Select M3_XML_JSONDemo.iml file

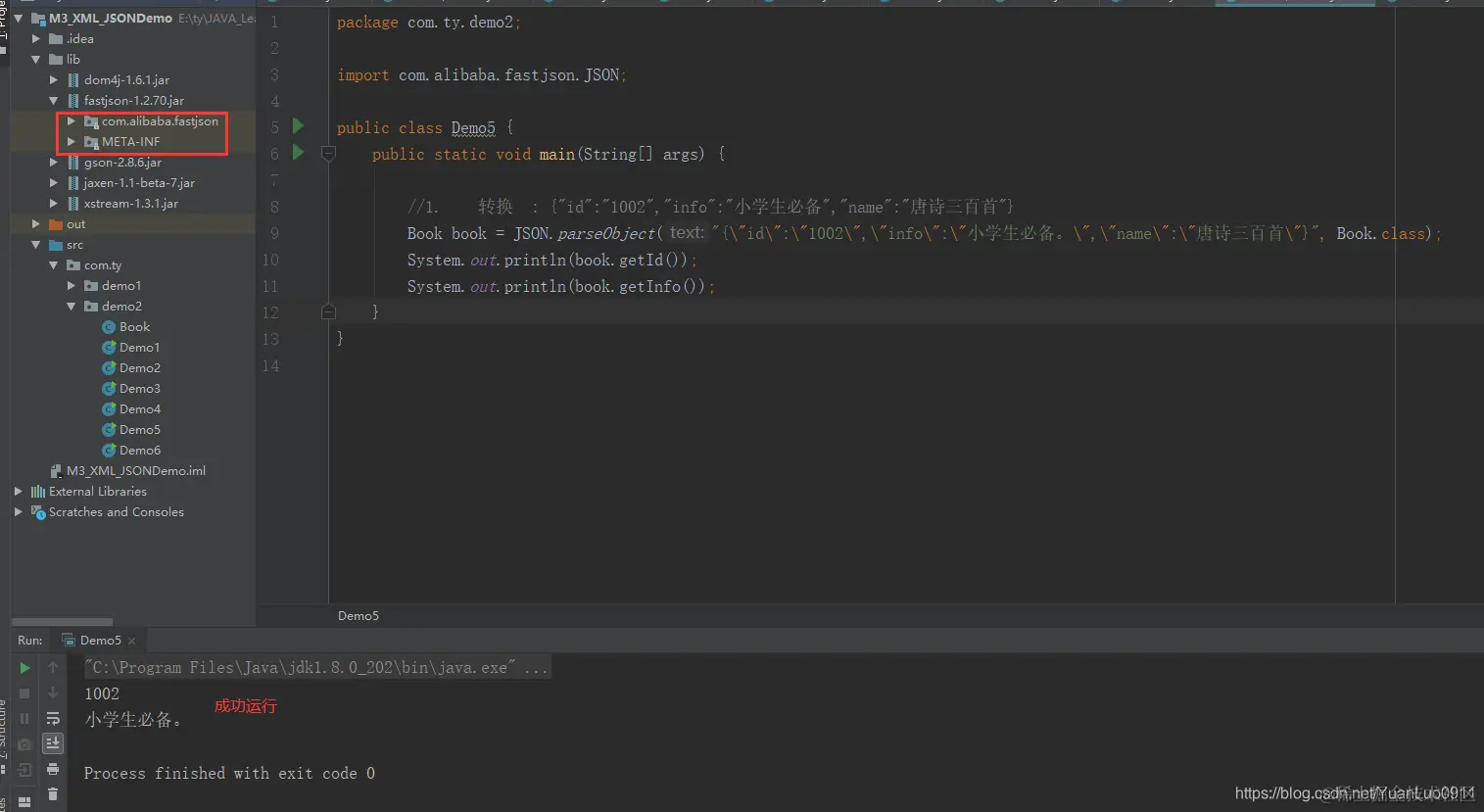(x=128, y=471)
